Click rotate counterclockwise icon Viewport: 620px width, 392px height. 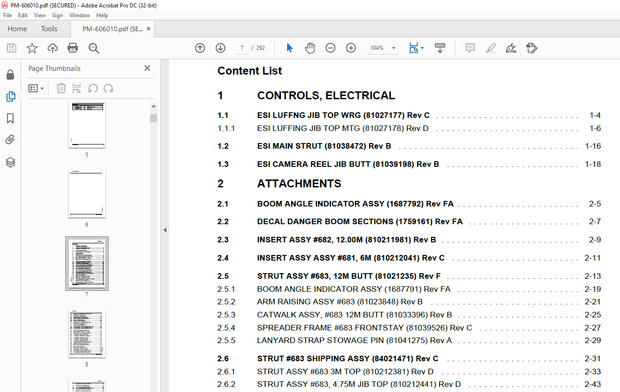point(93,88)
